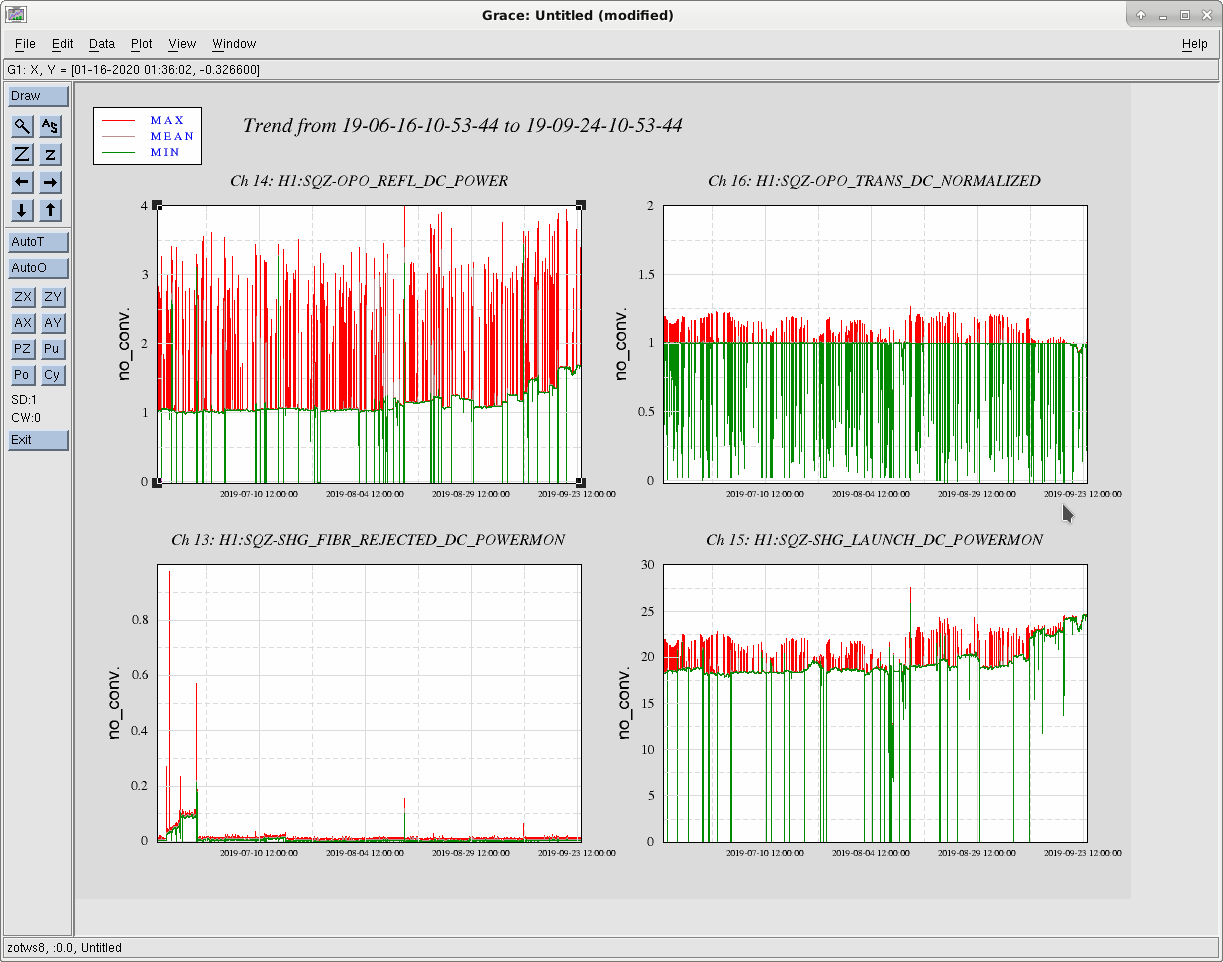Click the up arrow scroll icon
Viewport: 1223px width, 962px height.
coord(50,210)
